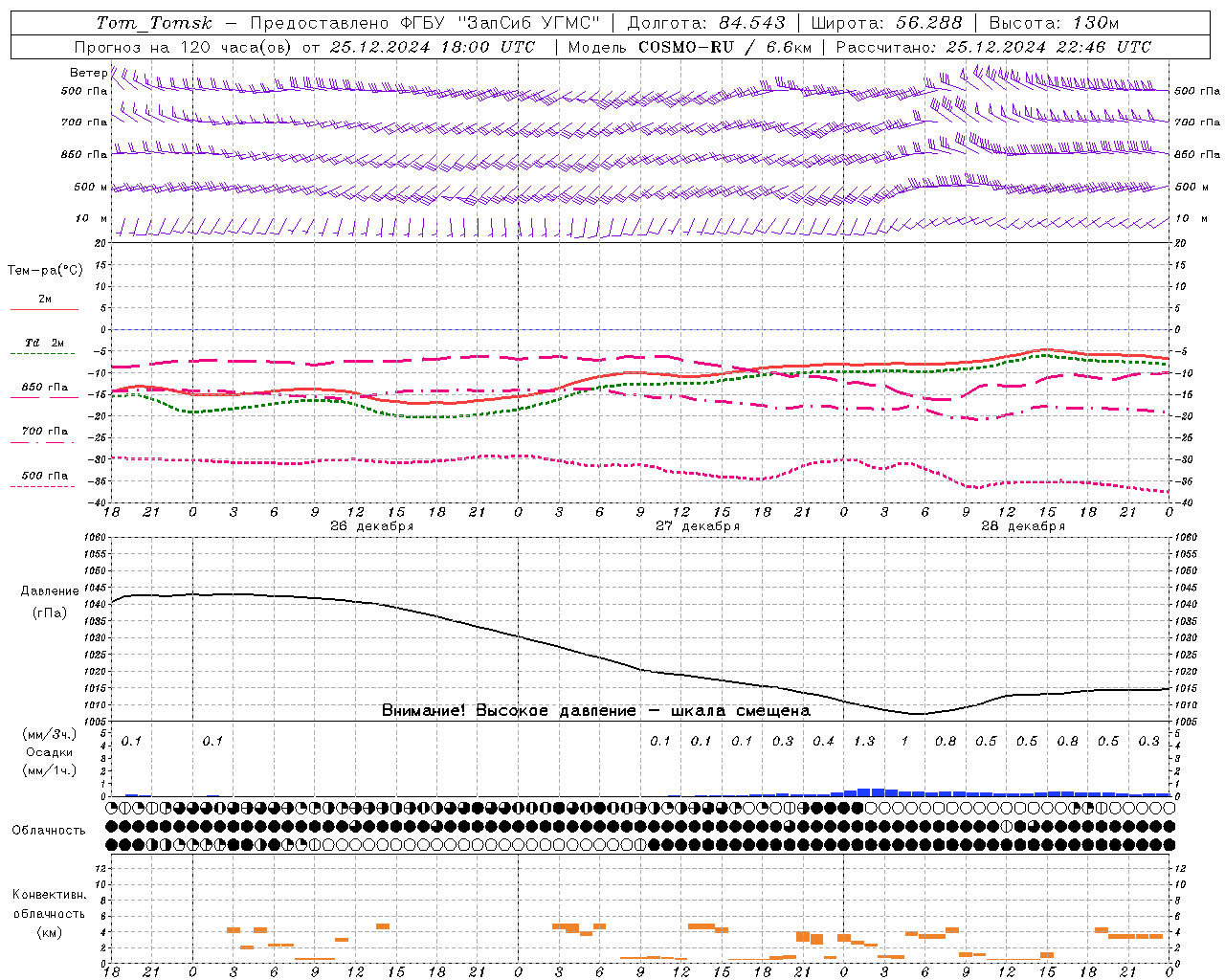Click the Осадки precipitation label

click(50, 752)
